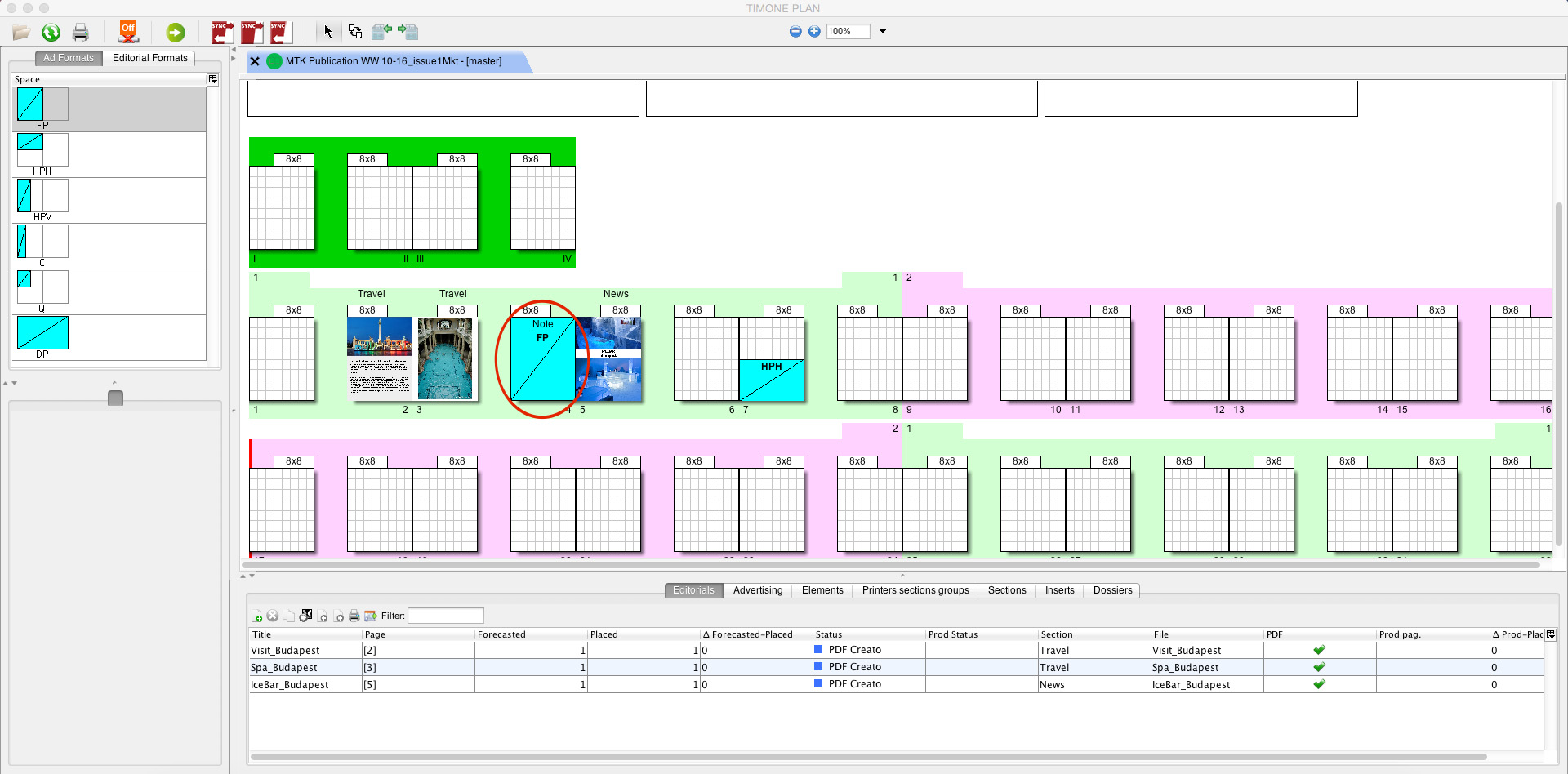Click the cyan HPH ad on page 7
The width and height of the screenshot is (1568, 774).
coord(771,380)
